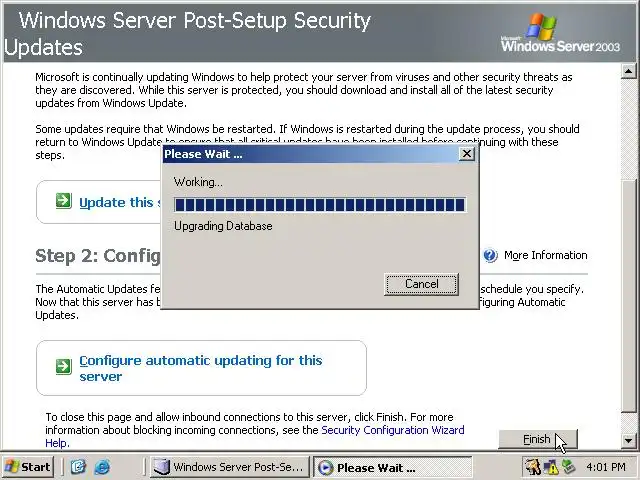Close the Please Wait dialog
The width and height of the screenshot is (640, 480).
[x=467, y=154]
